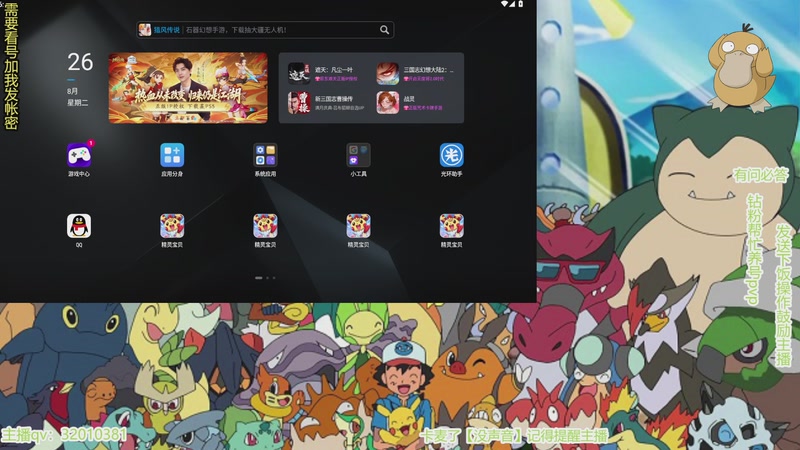Viewport: 800px width, 450px height.
Task: Launch the 精灵宝贝 app below 光环助手
Action: [452, 226]
